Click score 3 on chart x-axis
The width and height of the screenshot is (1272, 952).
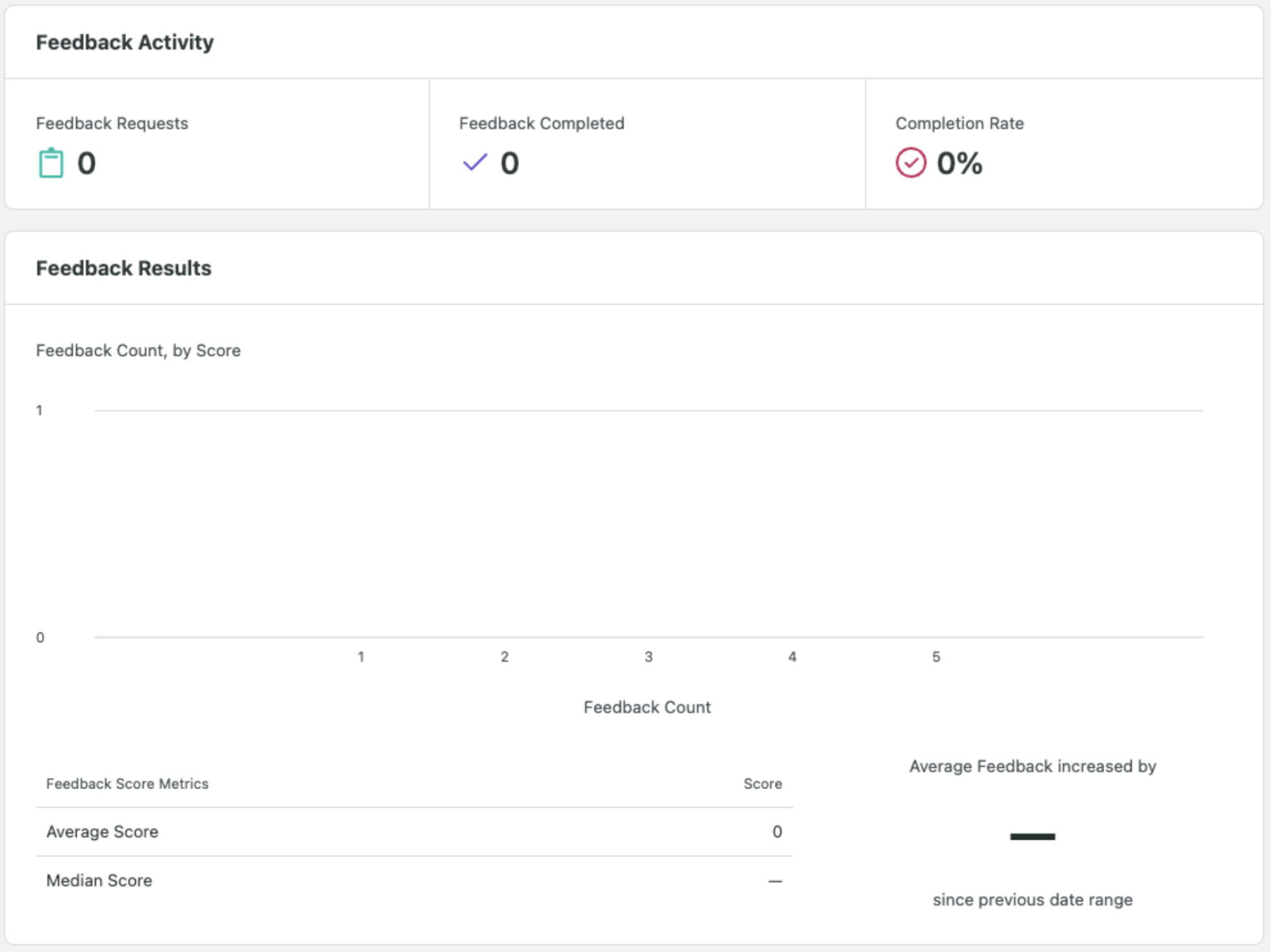point(648,657)
